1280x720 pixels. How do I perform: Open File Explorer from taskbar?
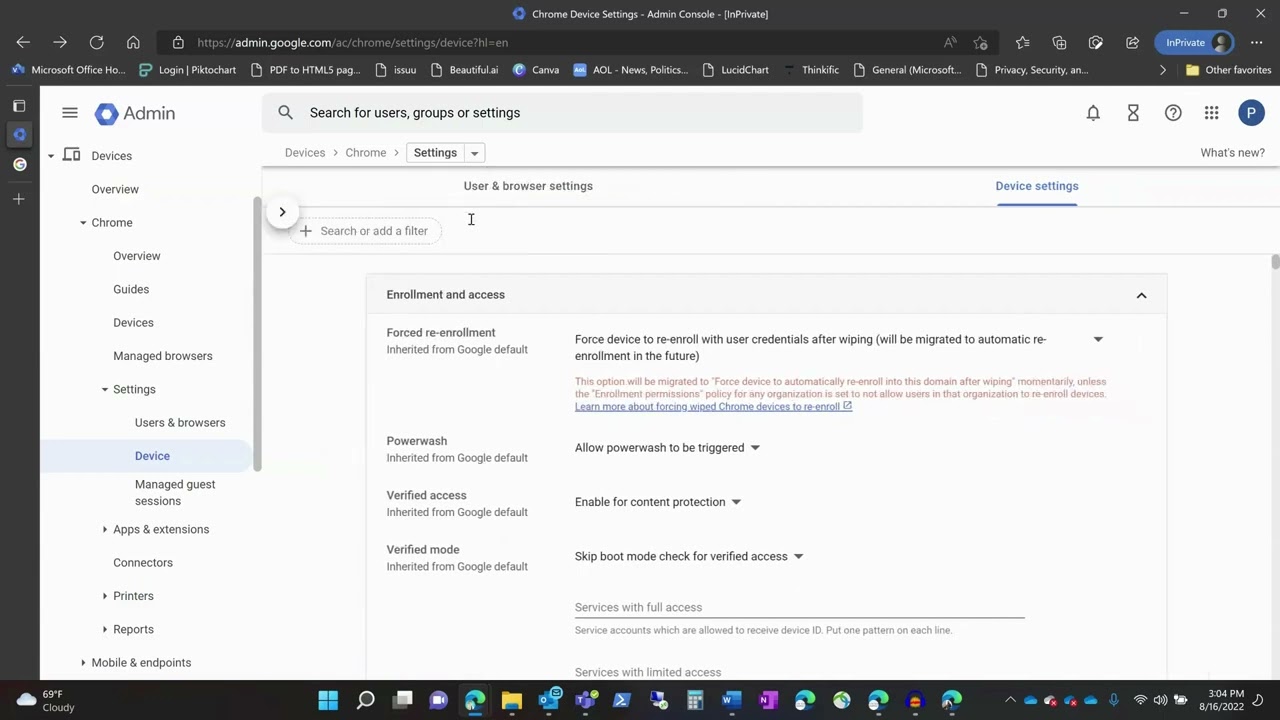pyautogui.click(x=512, y=700)
